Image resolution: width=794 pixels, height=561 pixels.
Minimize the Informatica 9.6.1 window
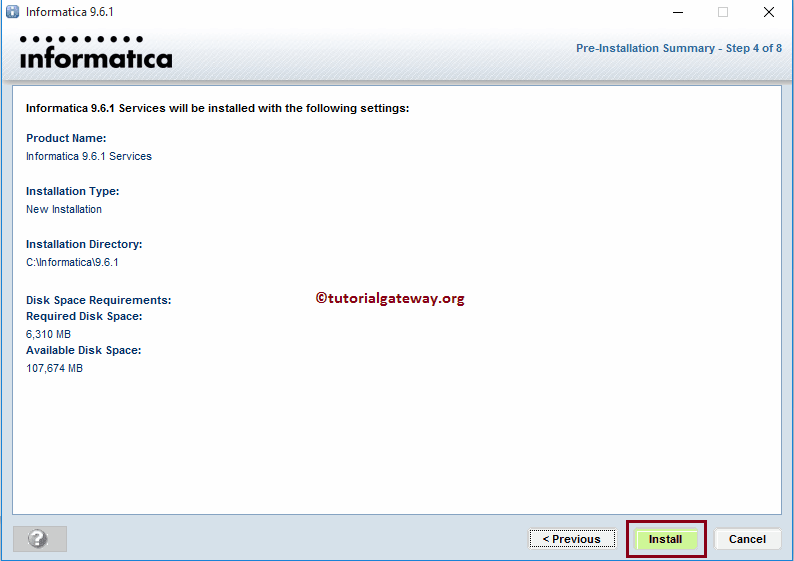[678, 12]
